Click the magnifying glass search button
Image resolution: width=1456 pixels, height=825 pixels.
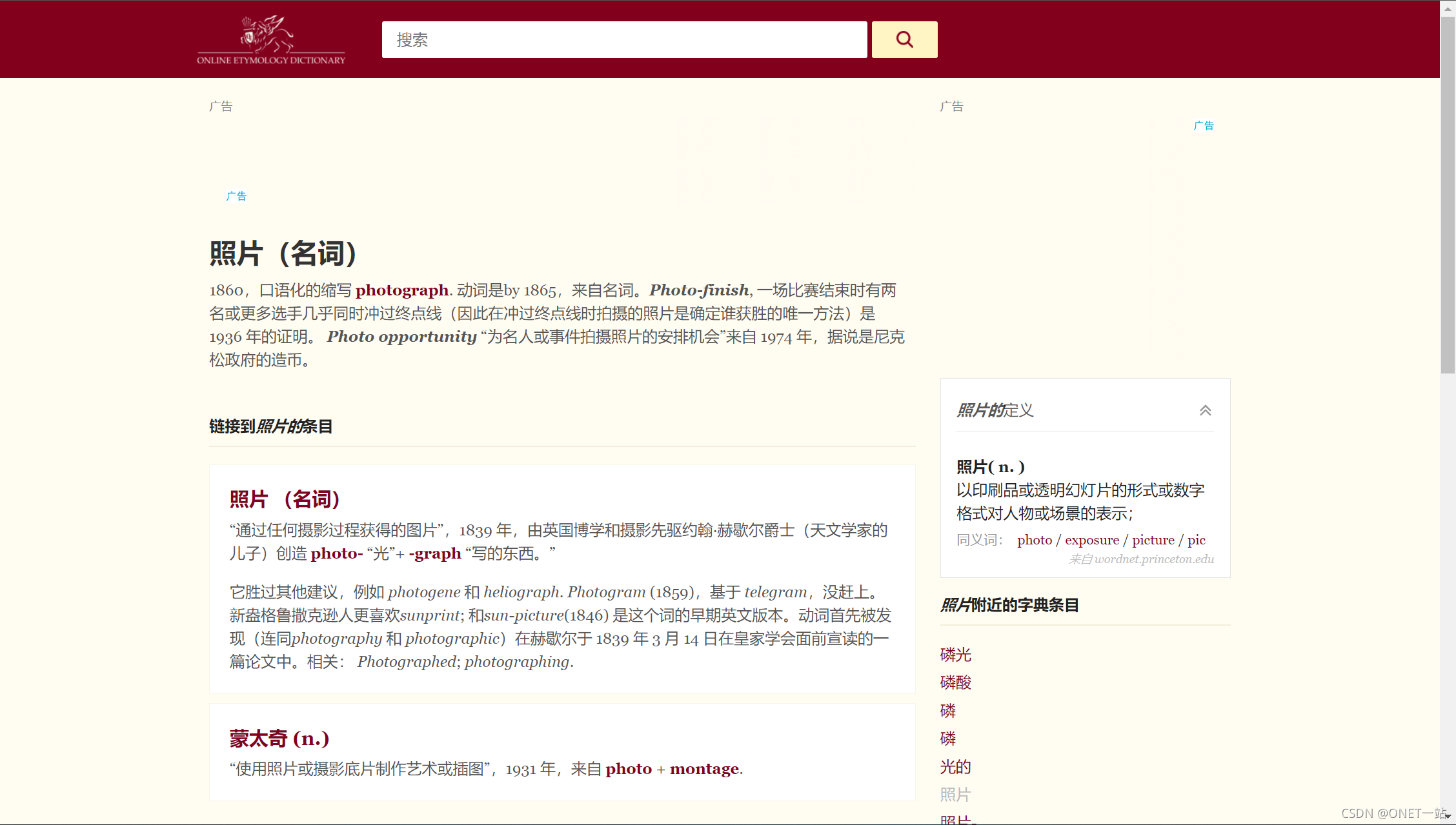coord(904,40)
